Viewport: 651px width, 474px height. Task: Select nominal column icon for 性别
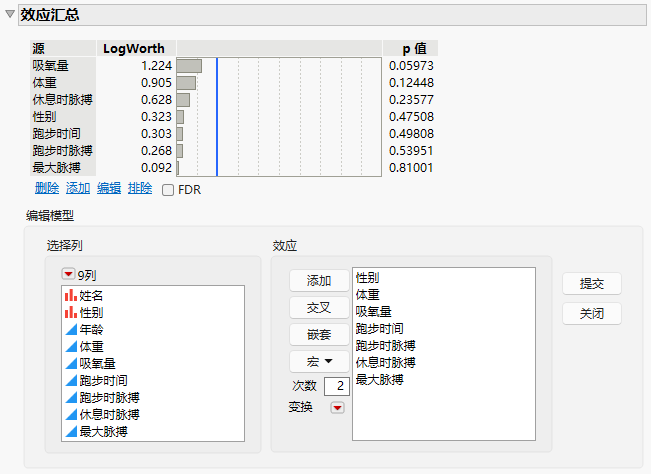click(x=71, y=313)
